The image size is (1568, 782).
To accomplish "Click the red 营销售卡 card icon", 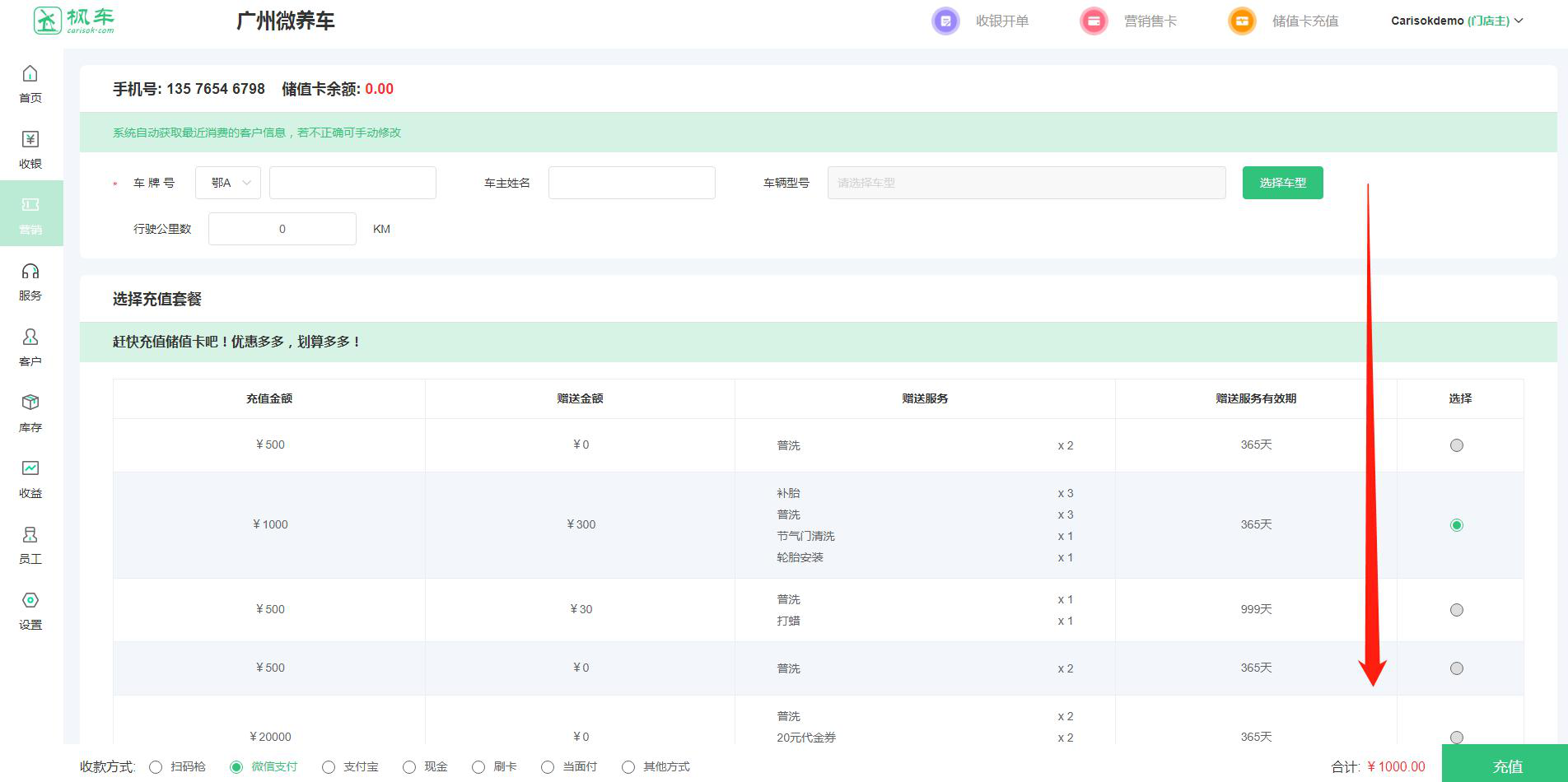I will (x=1094, y=21).
